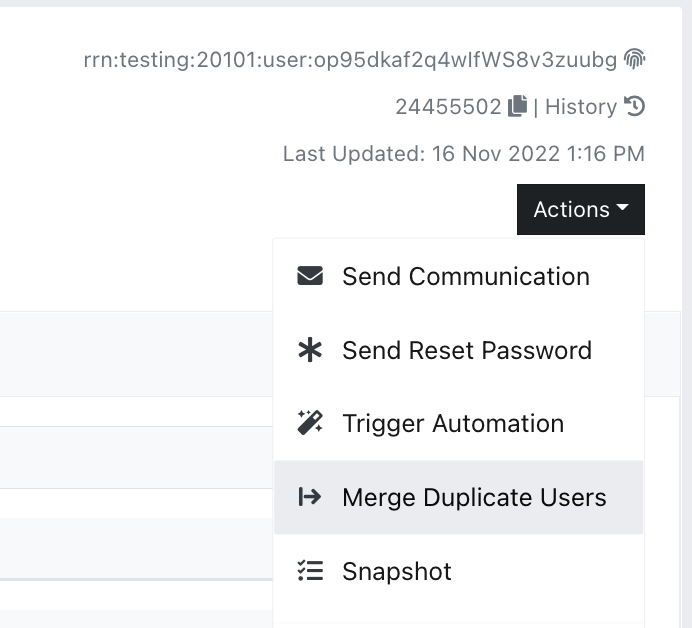Click the fingerprint icon beside the RRN
This screenshot has height=628, width=692.
634,59
